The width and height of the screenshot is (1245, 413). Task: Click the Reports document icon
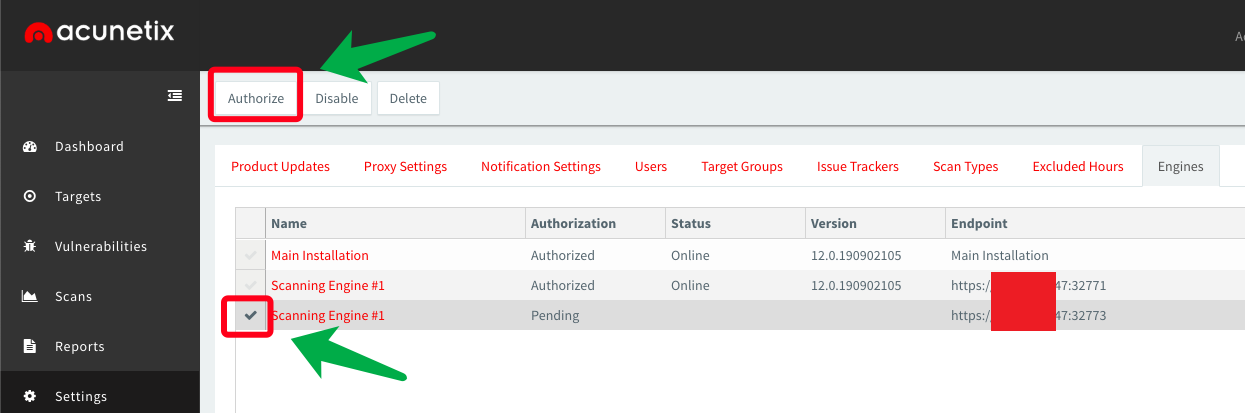(30, 346)
